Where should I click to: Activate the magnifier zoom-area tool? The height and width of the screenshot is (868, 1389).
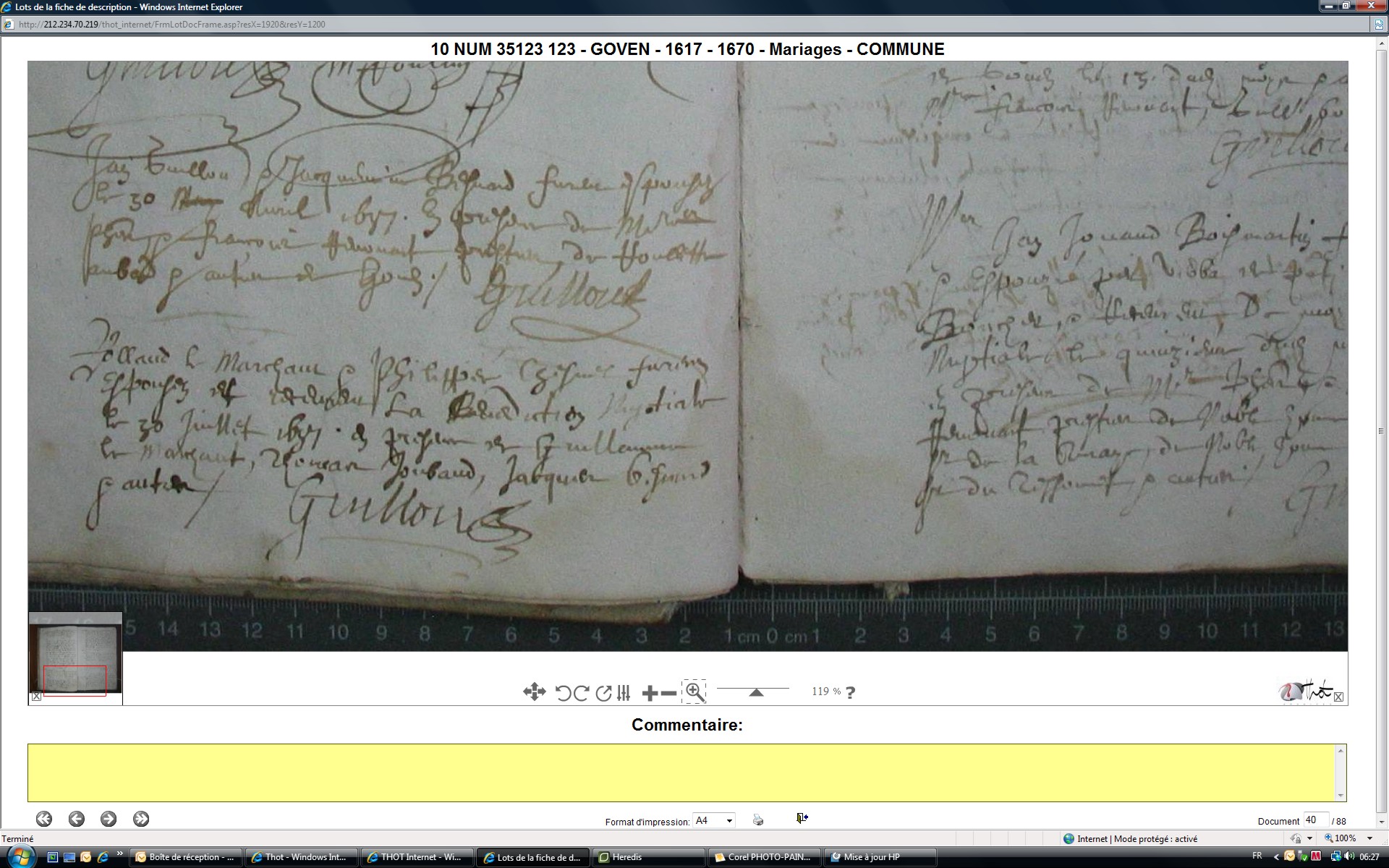click(694, 692)
